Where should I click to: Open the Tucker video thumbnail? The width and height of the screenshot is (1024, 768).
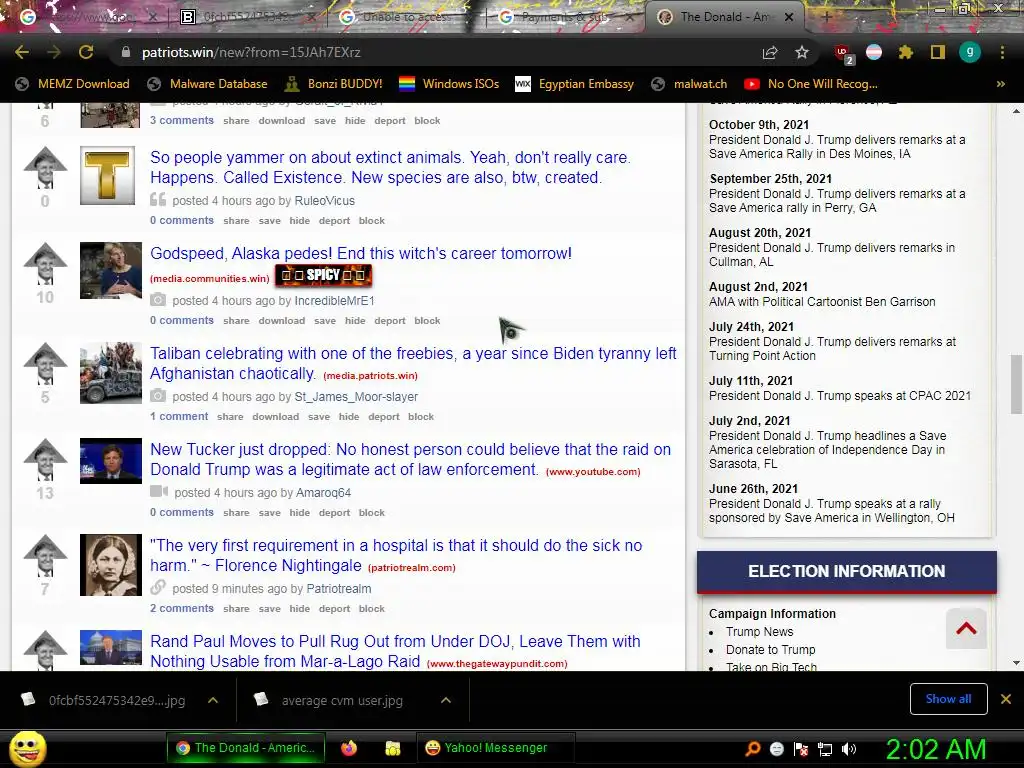(111, 461)
